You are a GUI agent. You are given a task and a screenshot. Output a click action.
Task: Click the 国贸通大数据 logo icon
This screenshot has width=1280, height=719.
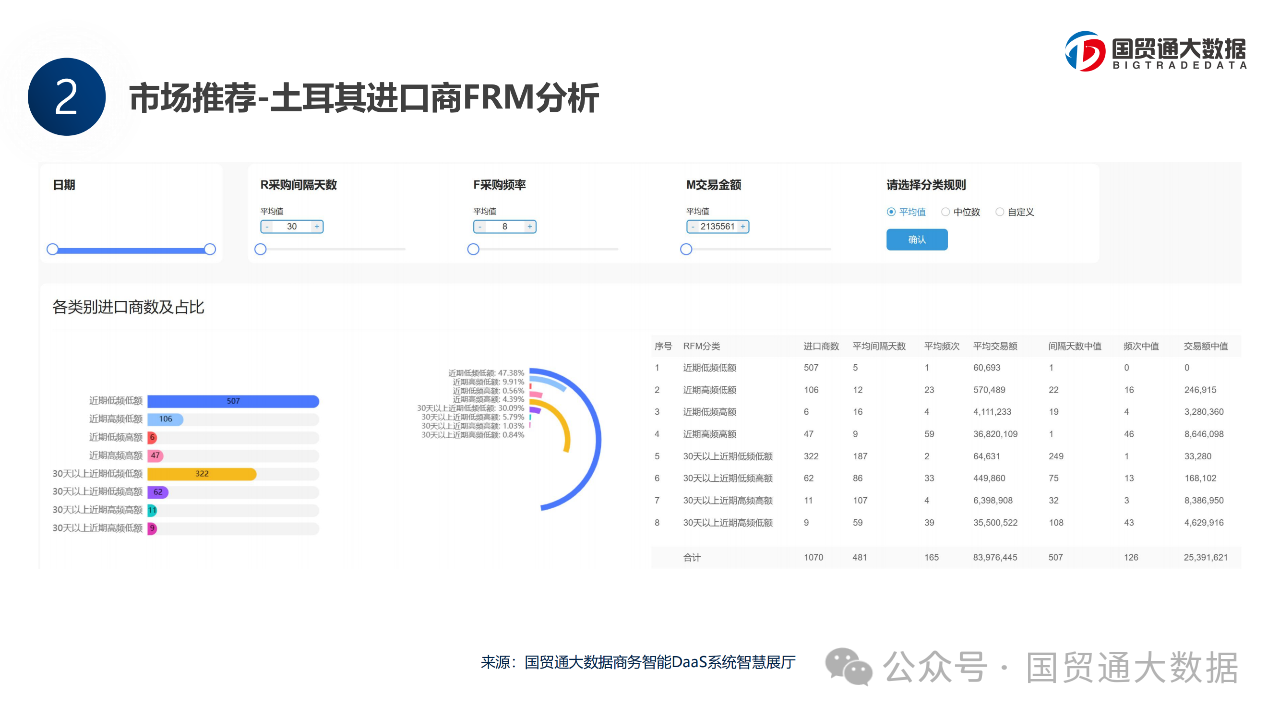(1085, 51)
